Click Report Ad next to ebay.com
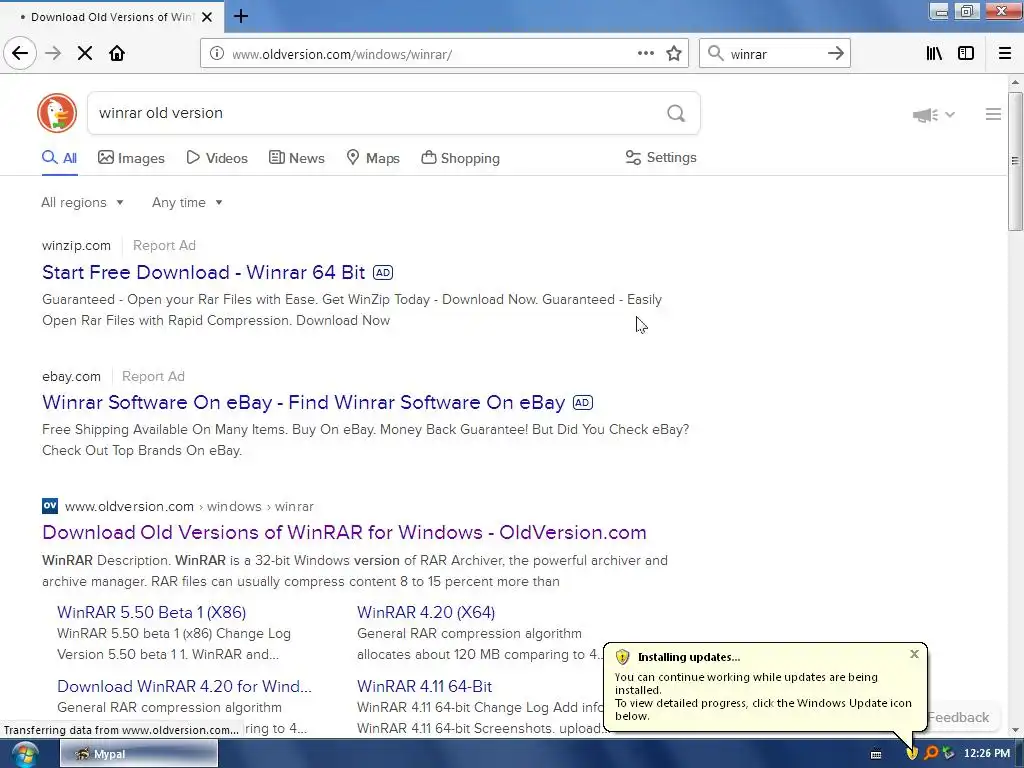1024x768 pixels. click(153, 377)
